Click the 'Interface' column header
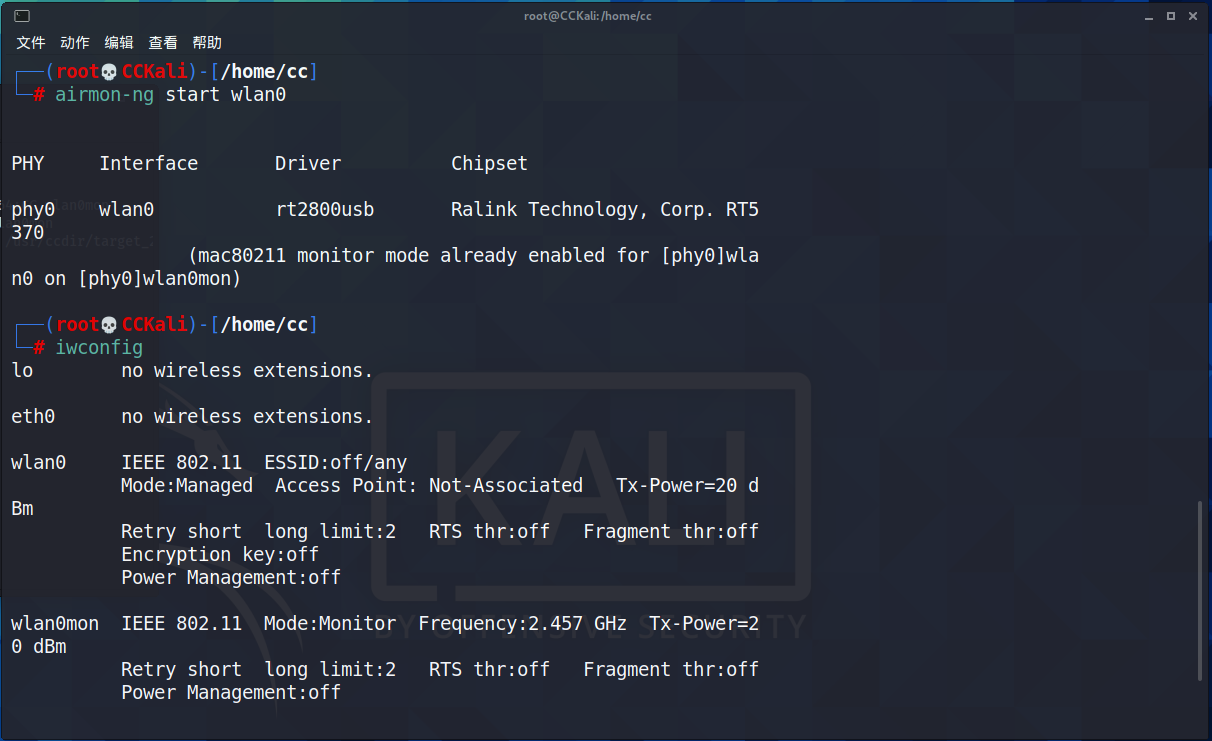Image resolution: width=1212 pixels, height=741 pixels. [149, 163]
